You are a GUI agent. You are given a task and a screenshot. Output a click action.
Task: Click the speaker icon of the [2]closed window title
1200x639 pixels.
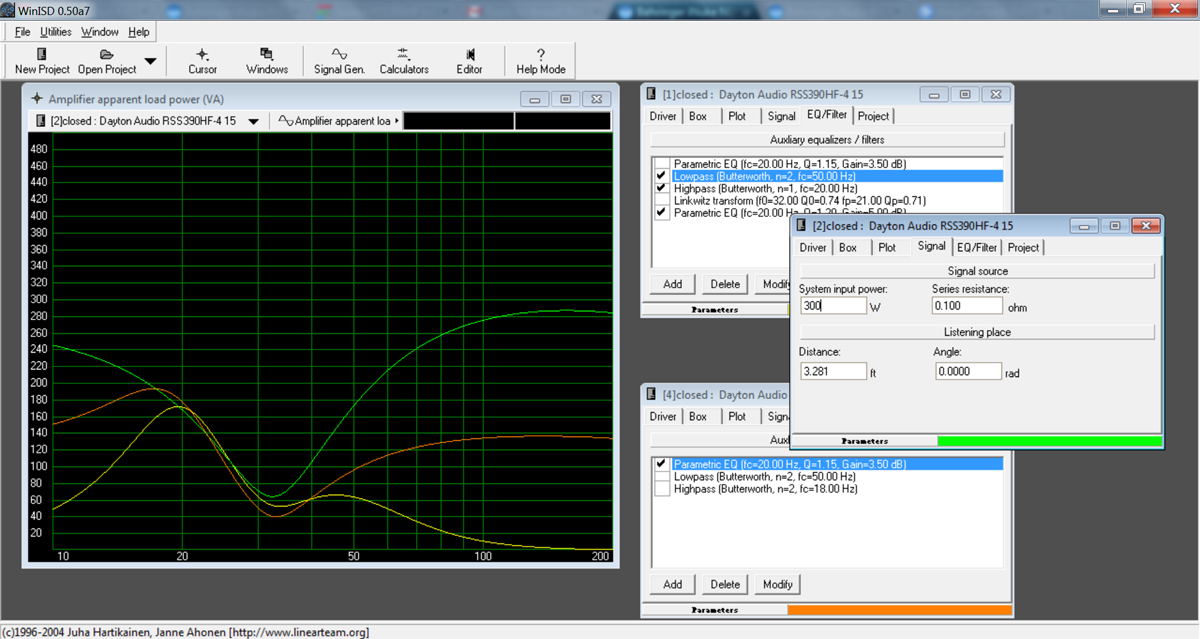(803, 226)
